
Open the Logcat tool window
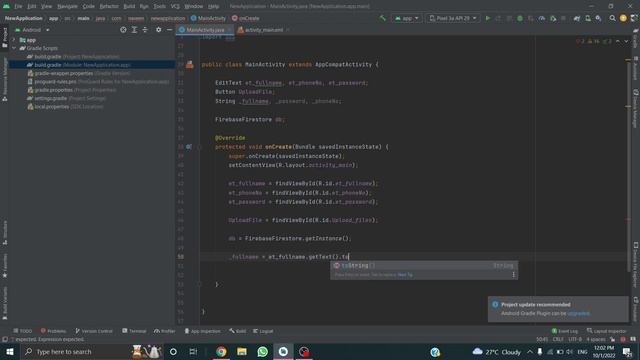263,331
